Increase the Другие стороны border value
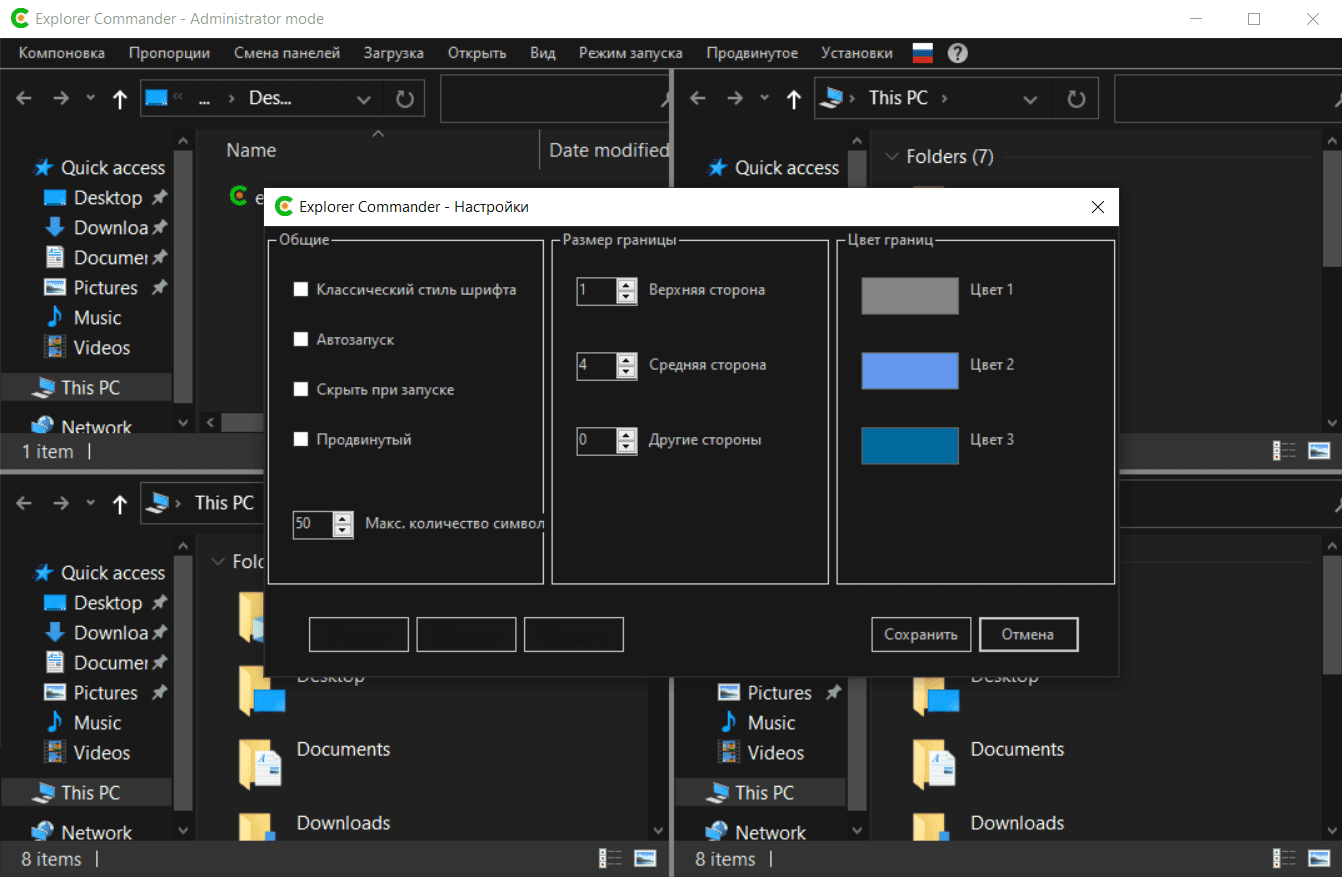1342x877 pixels. [627, 435]
